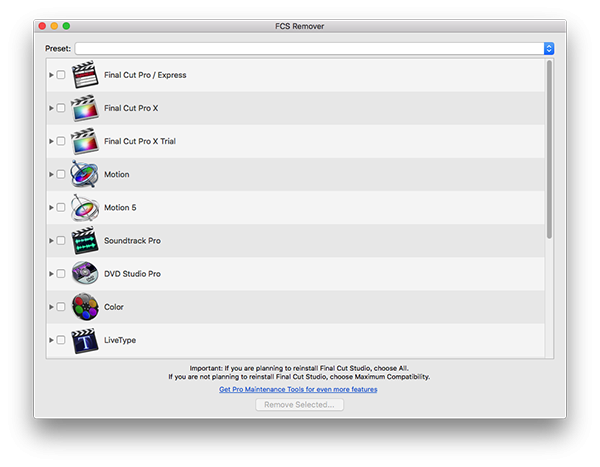Click the Final Cut Pro X app icon
The width and height of the screenshot is (600, 467).
click(x=85, y=108)
